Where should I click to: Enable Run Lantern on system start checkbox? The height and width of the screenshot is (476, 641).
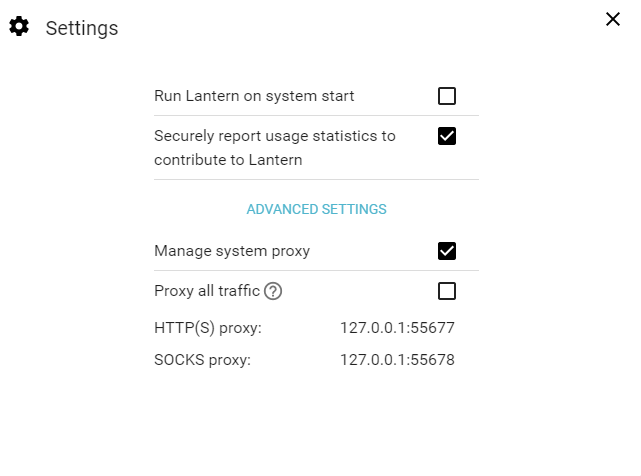point(446,96)
